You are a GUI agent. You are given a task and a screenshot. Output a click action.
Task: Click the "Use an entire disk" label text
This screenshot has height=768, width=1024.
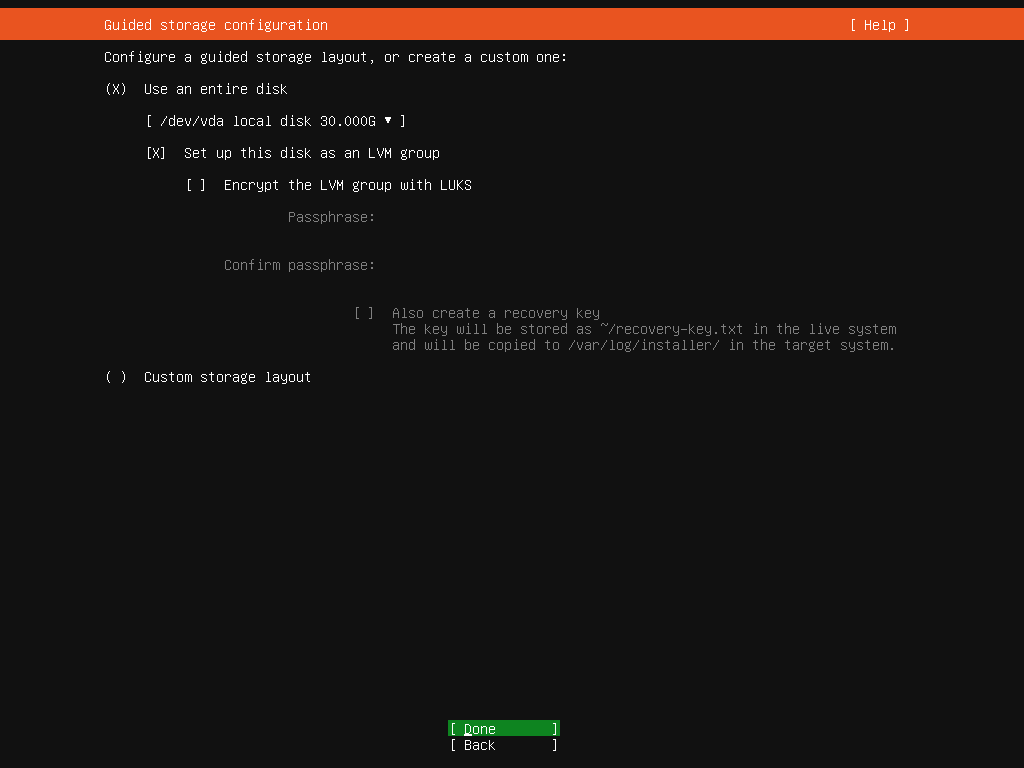point(215,89)
